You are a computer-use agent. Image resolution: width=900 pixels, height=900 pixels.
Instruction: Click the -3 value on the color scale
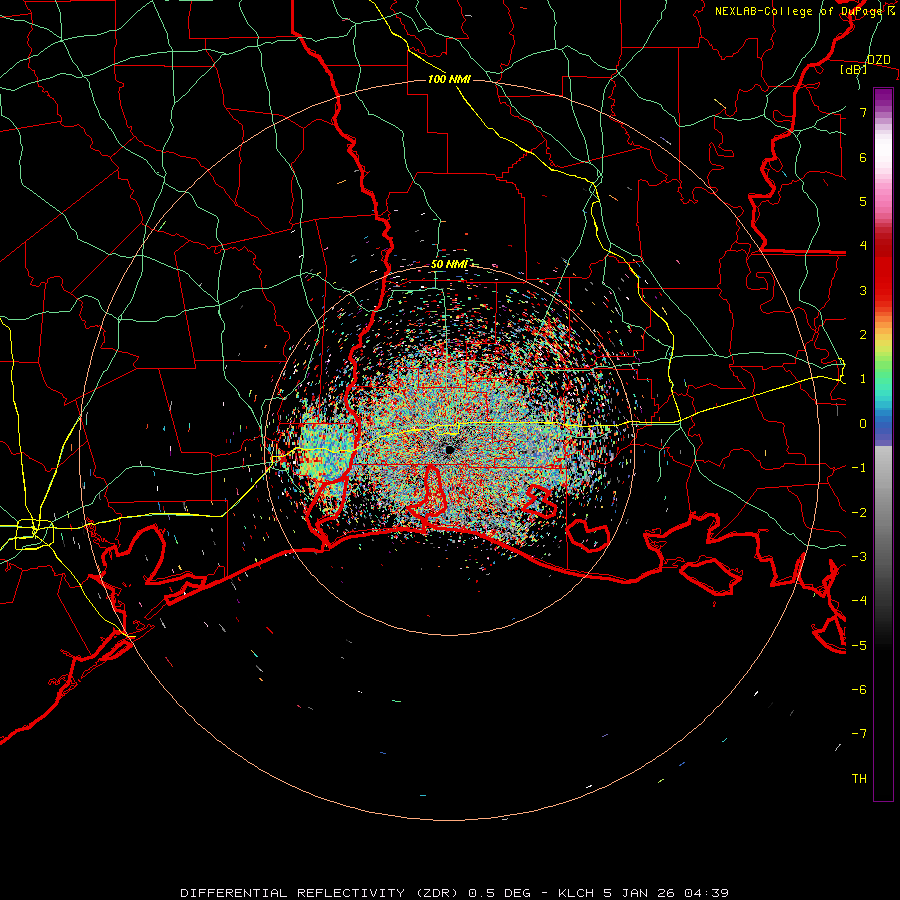(859, 556)
